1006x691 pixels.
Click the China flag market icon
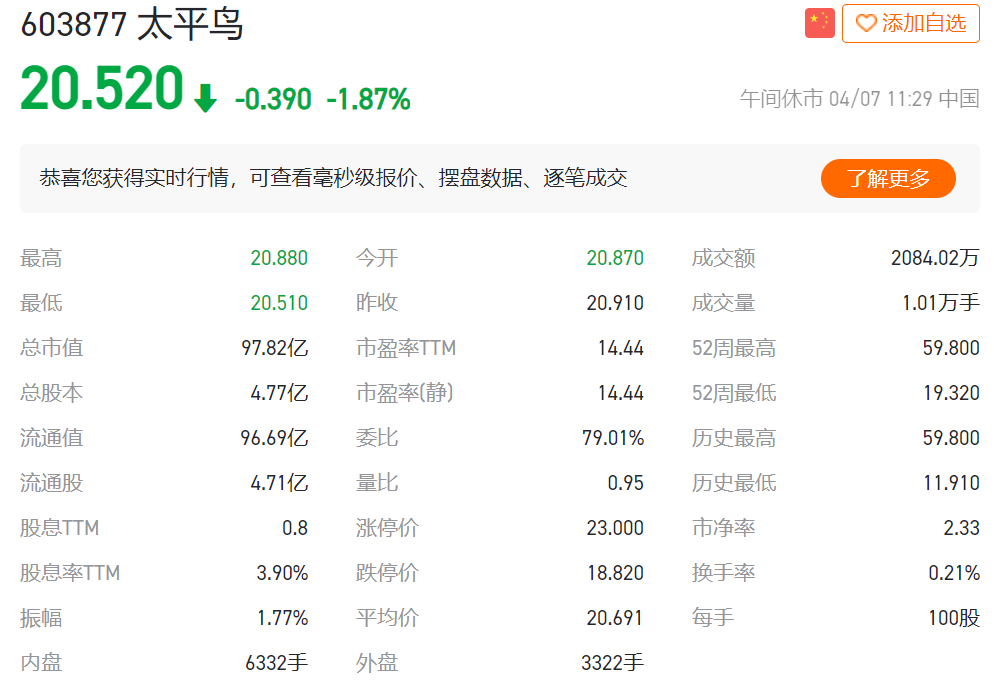coord(819,23)
